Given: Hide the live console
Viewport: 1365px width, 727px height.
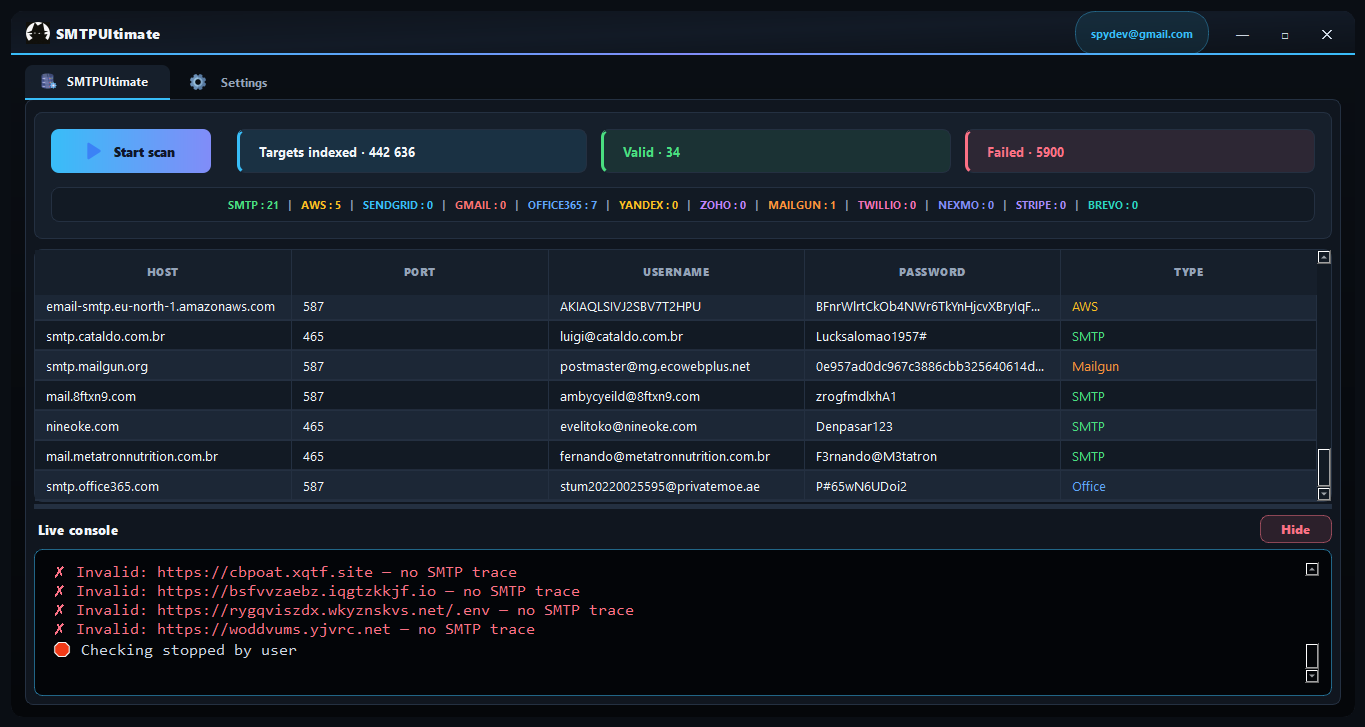Looking at the screenshot, I should (x=1295, y=529).
